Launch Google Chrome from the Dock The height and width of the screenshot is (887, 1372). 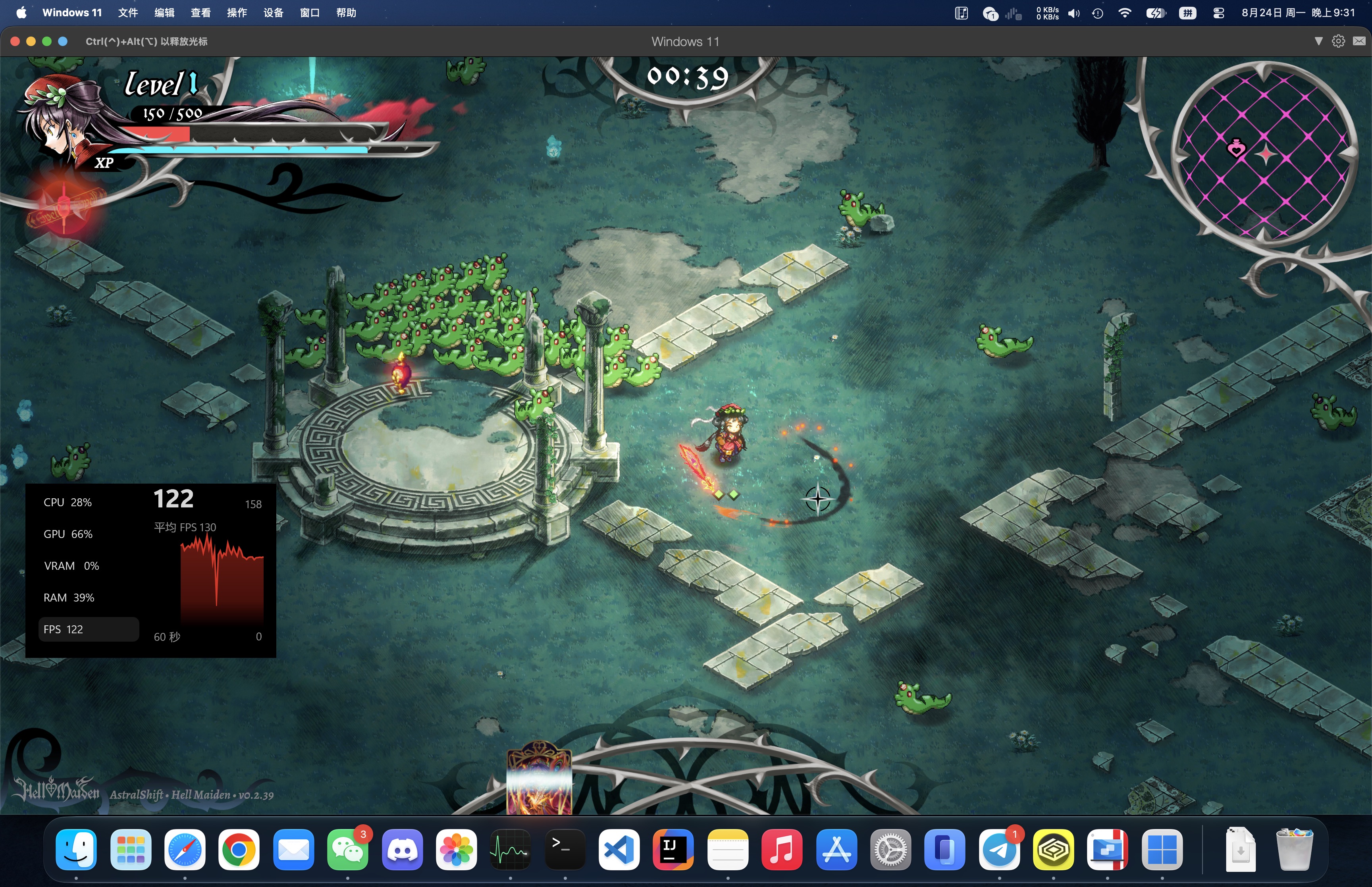(239, 849)
